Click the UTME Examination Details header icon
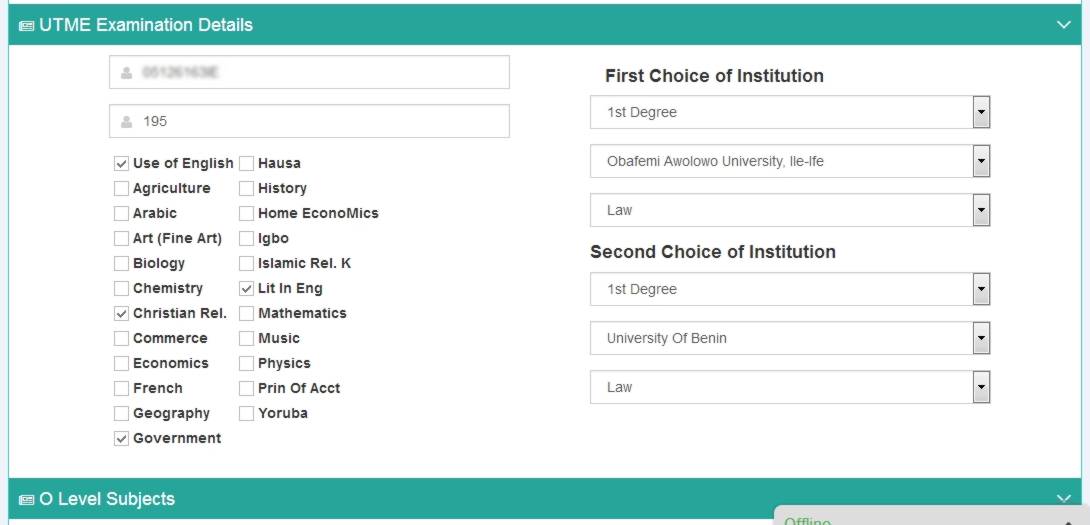This screenshot has height=525, width=1090. pyautogui.click(x=26, y=26)
